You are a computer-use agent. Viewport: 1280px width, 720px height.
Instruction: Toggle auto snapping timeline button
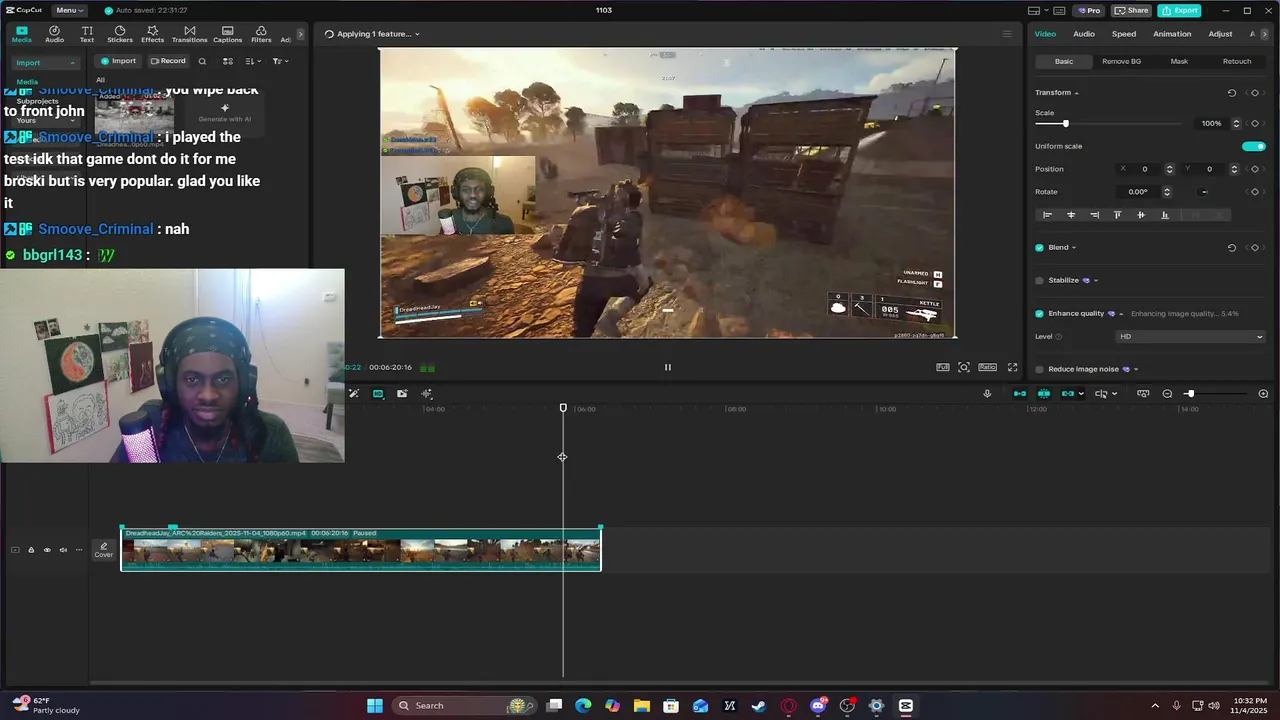pyautogui.click(x=1044, y=394)
